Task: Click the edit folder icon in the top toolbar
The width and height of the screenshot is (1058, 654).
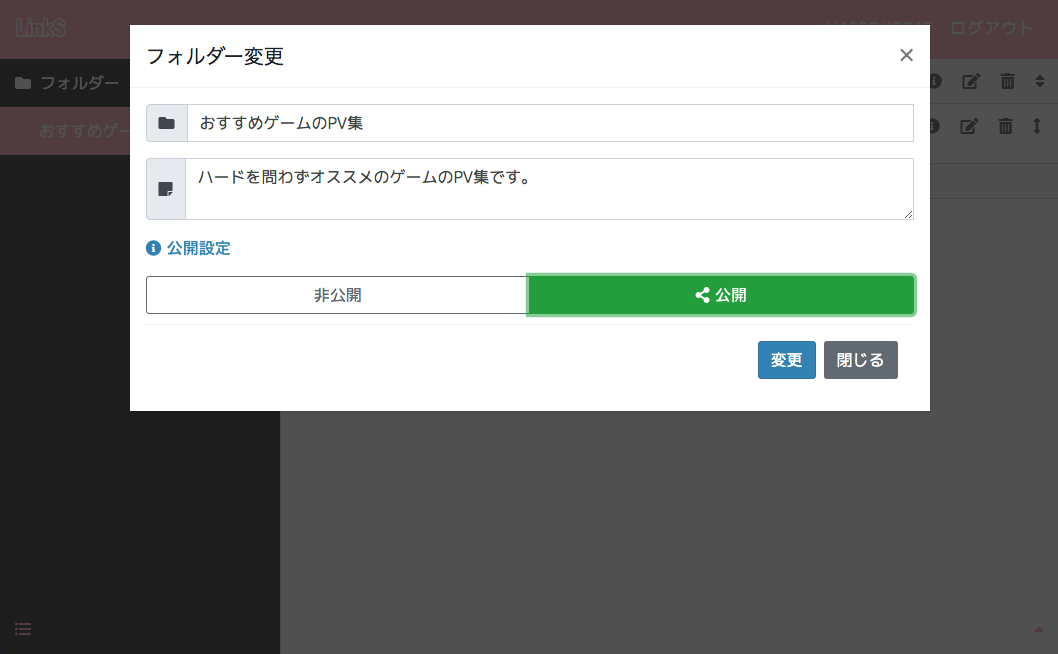Action: click(x=971, y=81)
